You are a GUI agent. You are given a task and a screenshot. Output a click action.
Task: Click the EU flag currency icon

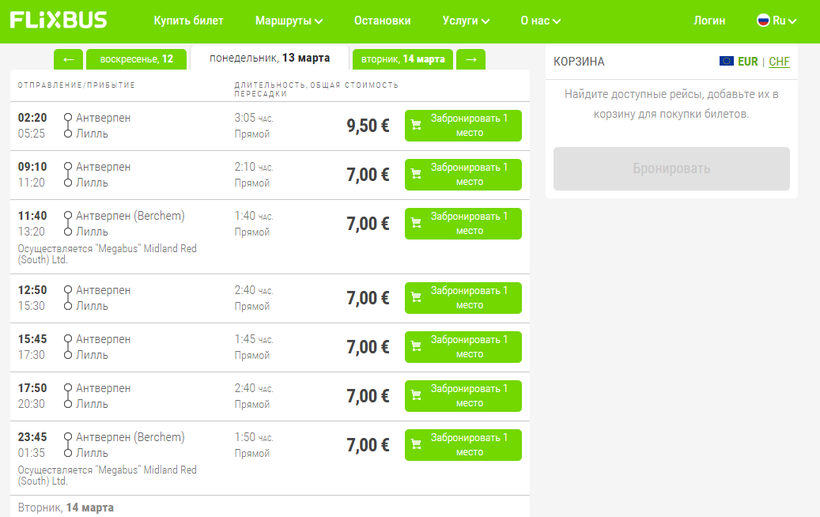point(727,62)
